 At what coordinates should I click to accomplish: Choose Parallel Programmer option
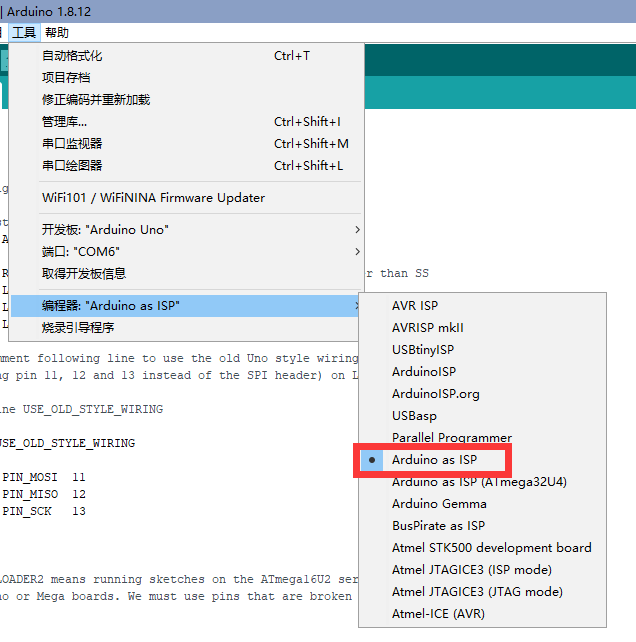[482, 438]
